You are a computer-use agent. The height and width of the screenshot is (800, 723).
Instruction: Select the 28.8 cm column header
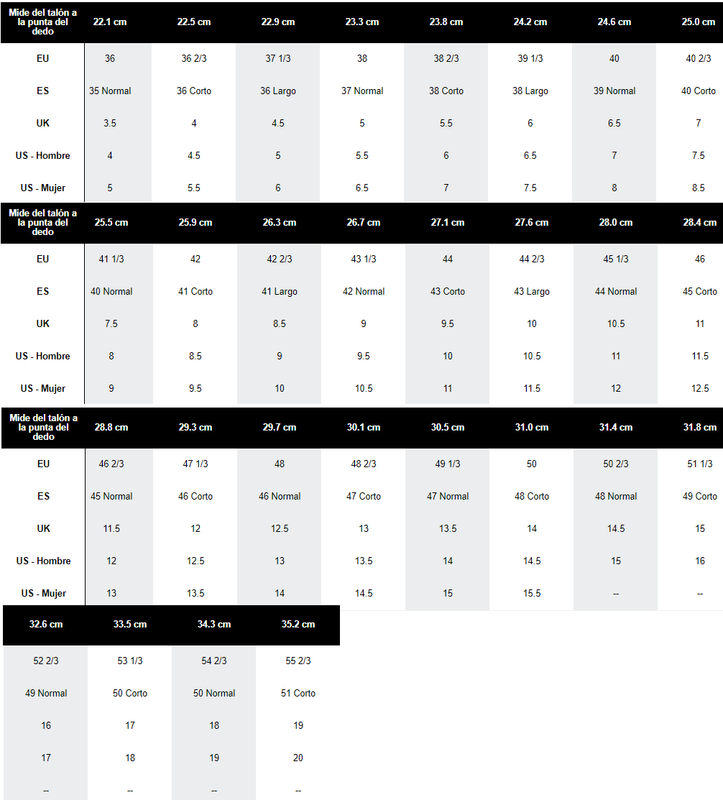110,427
